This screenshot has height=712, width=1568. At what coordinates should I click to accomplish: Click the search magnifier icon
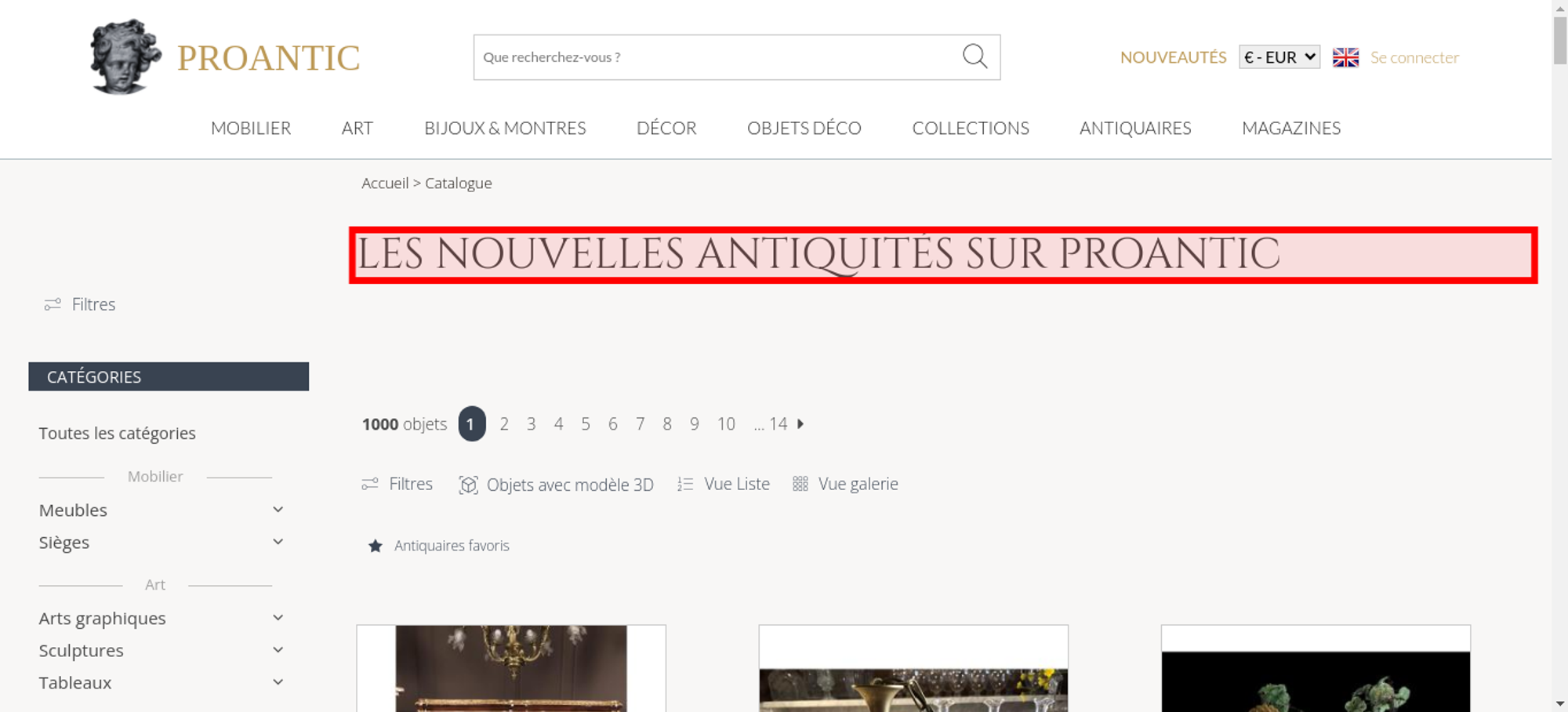(x=975, y=56)
